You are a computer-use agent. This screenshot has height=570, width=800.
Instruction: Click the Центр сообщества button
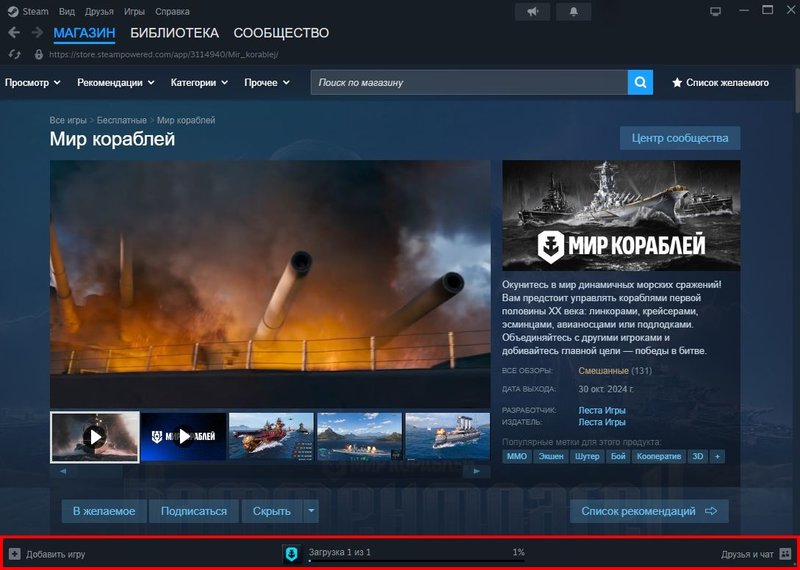click(680, 138)
